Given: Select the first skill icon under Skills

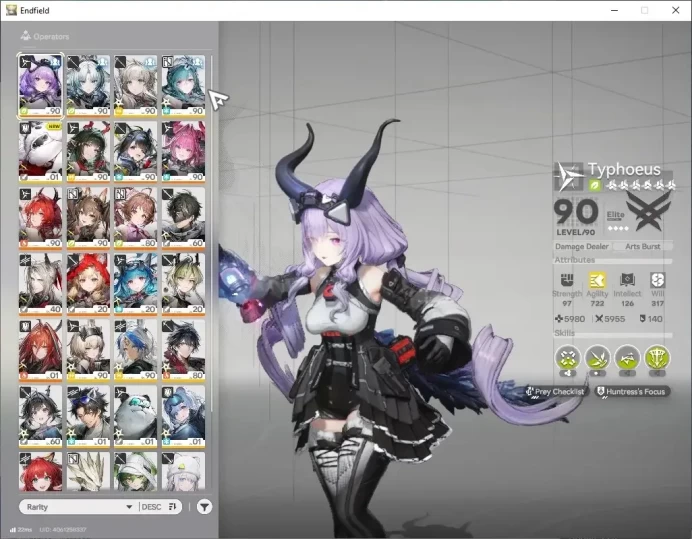Looking at the screenshot, I should click(x=568, y=358).
